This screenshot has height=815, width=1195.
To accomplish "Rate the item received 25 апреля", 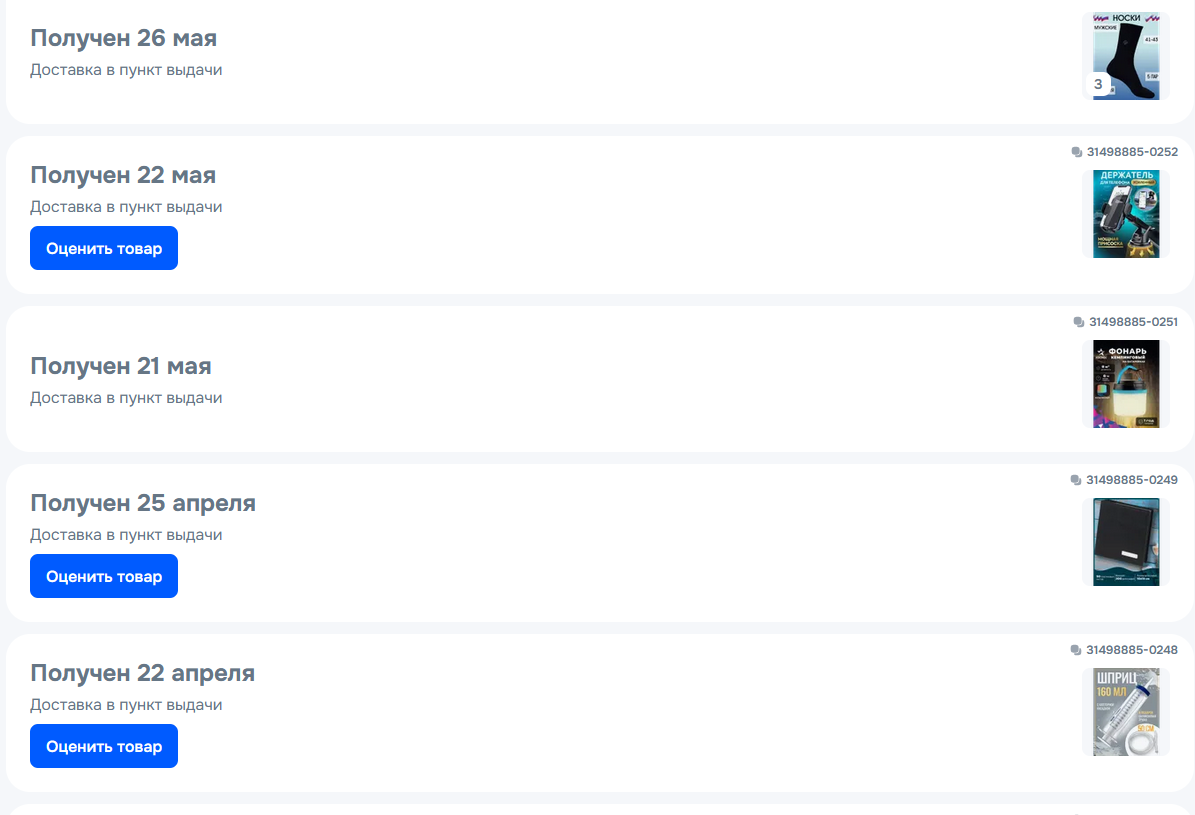I will (104, 576).
